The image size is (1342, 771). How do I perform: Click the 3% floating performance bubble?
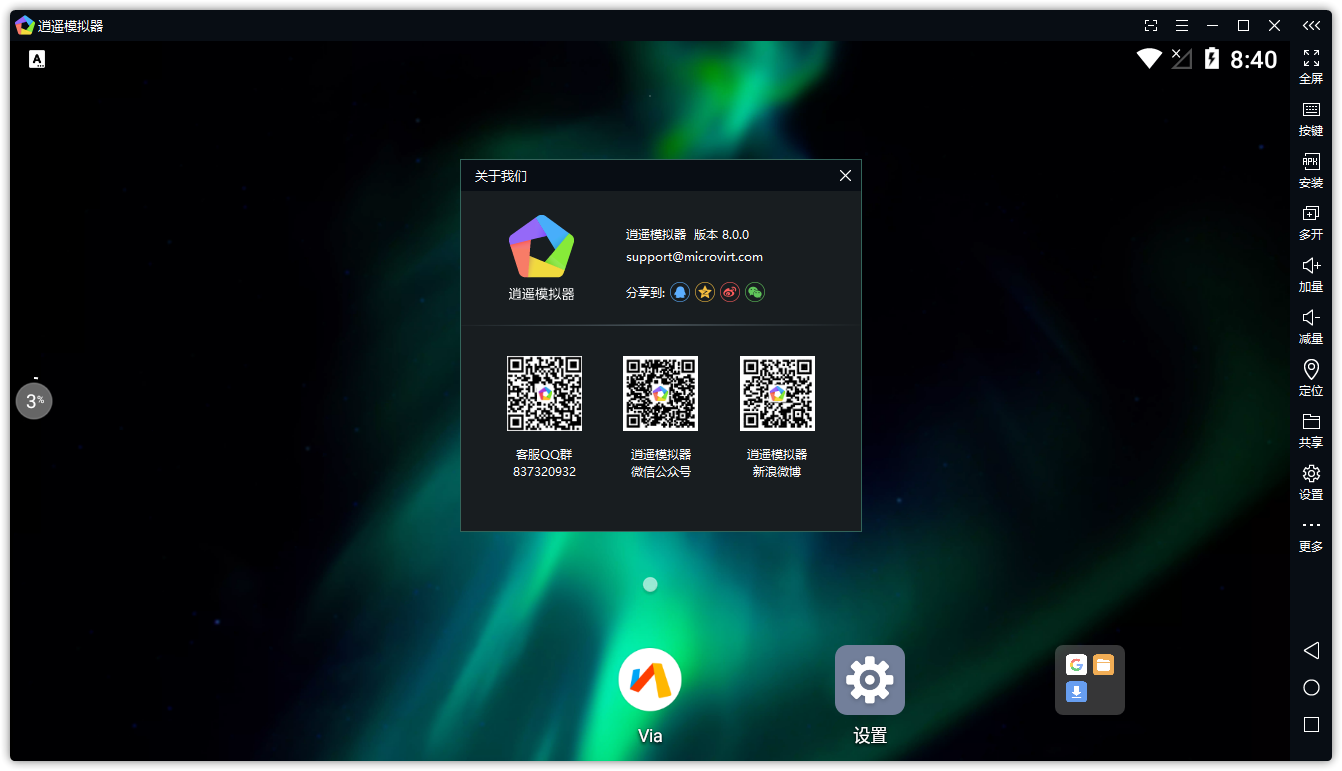click(34, 401)
